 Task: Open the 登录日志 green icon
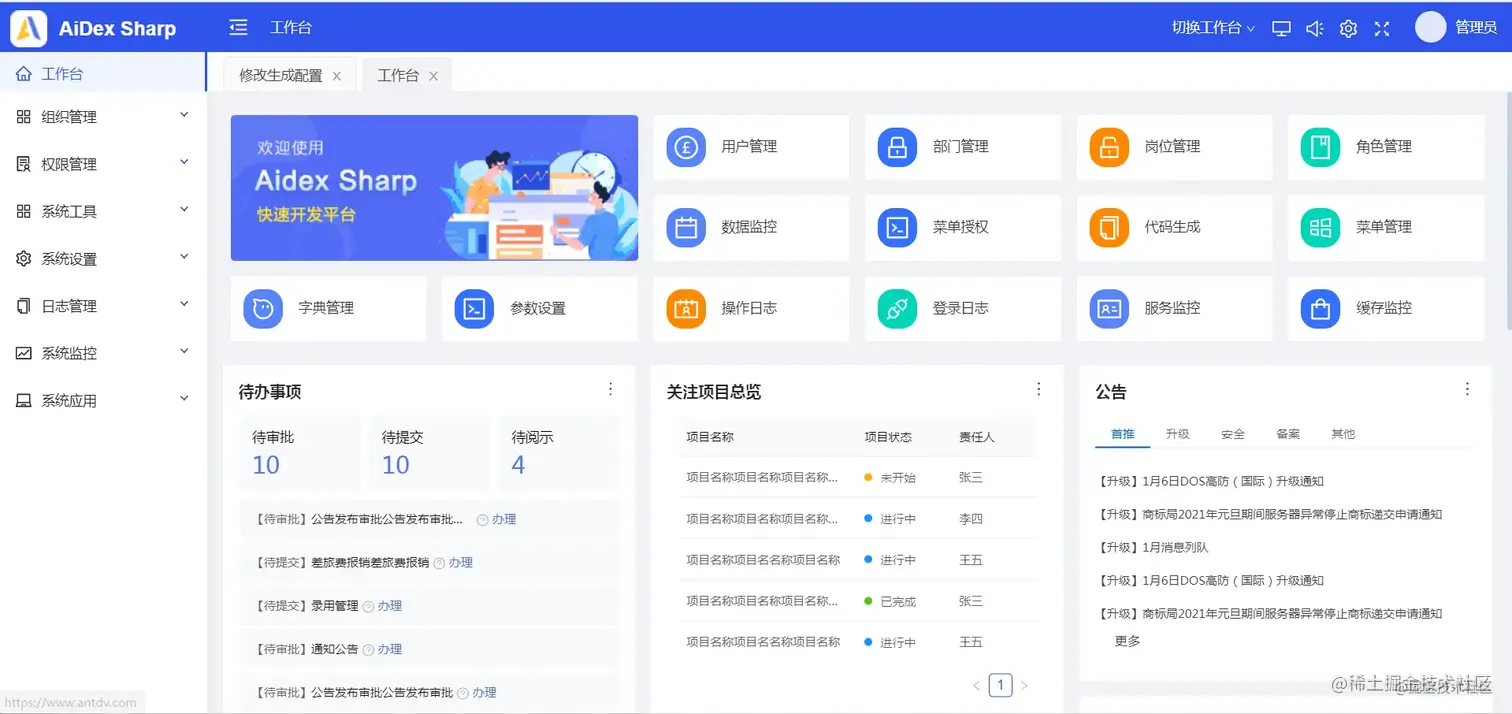pos(897,309)
